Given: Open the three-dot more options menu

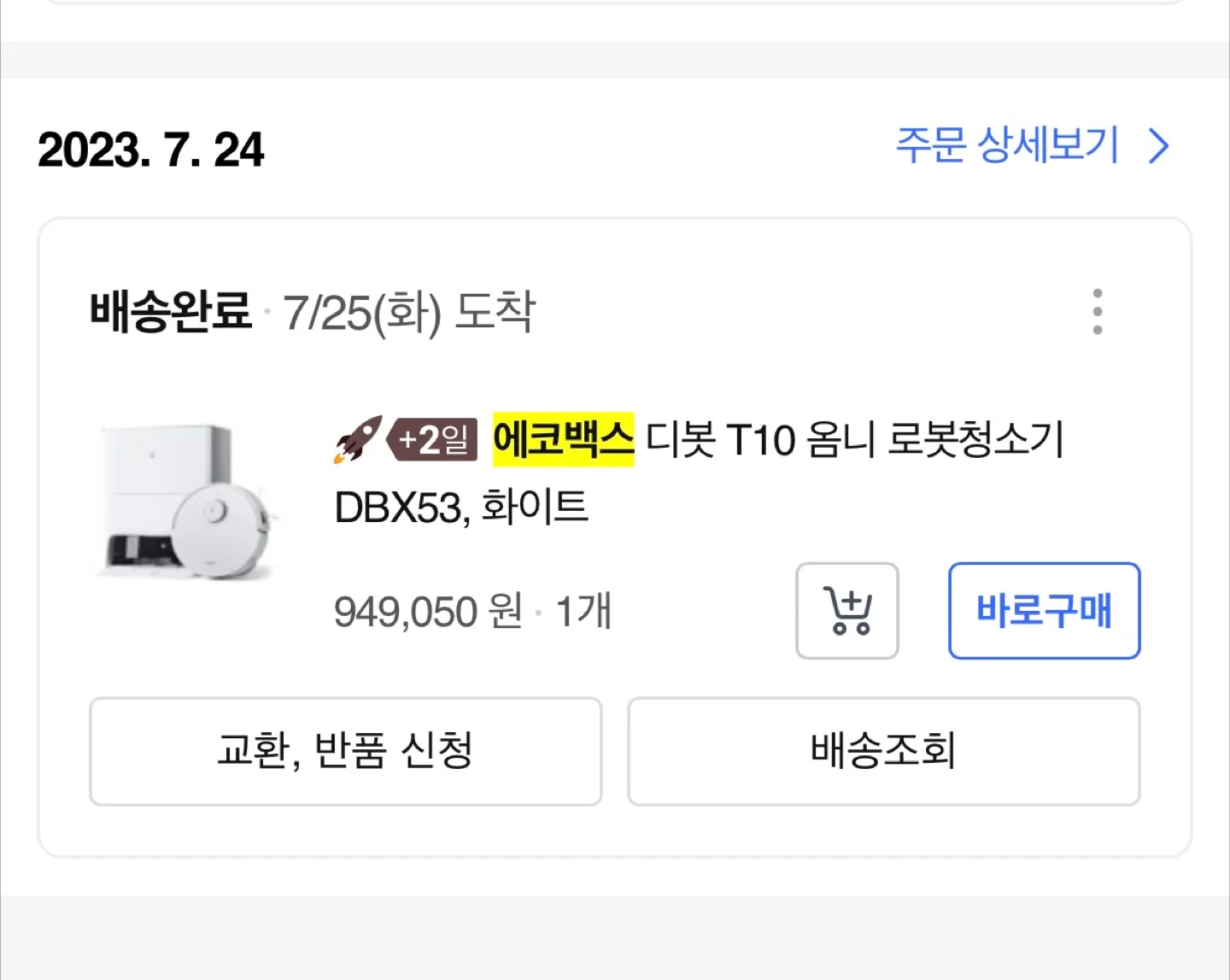Looking at the screenshot, I should [x=1098, y=312].
